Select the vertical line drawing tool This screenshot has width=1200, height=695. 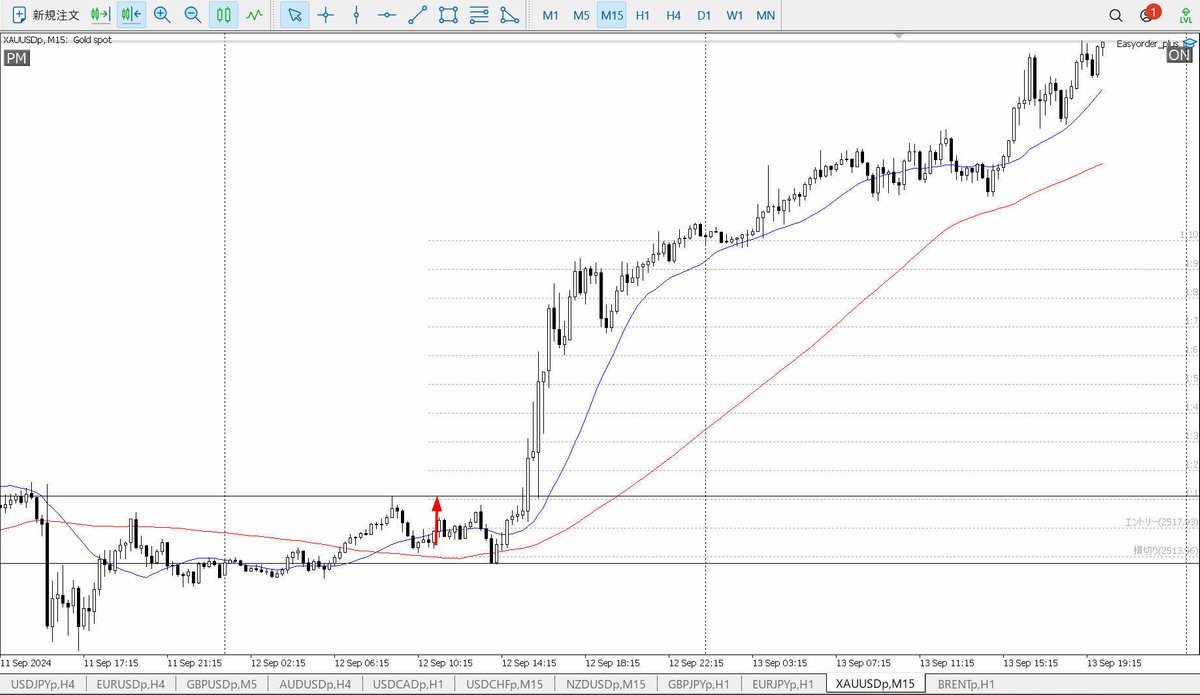point(356,15)
